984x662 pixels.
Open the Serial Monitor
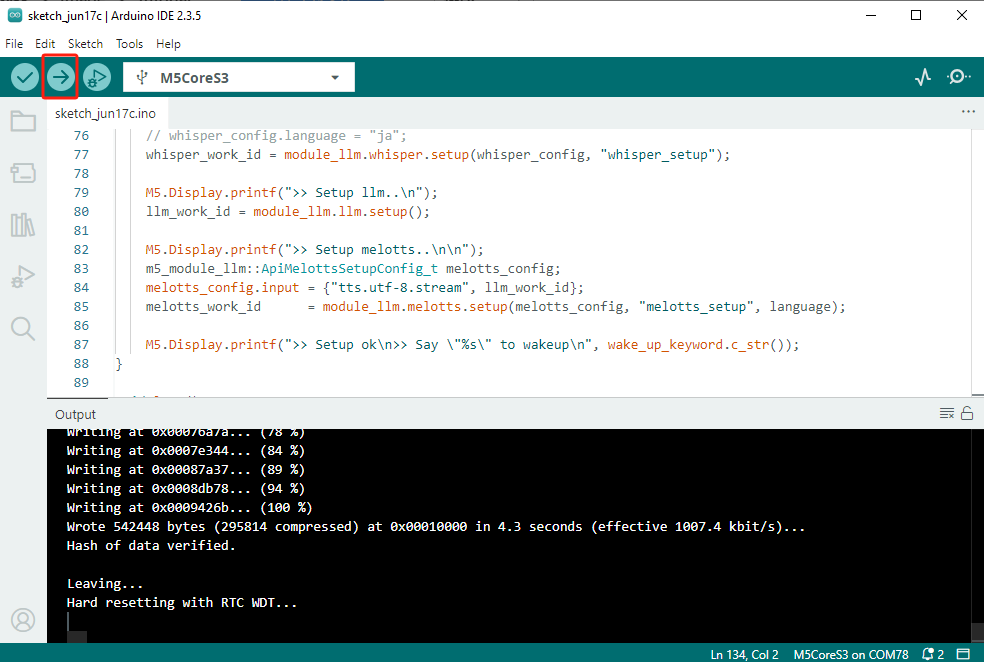click(958, 77)
